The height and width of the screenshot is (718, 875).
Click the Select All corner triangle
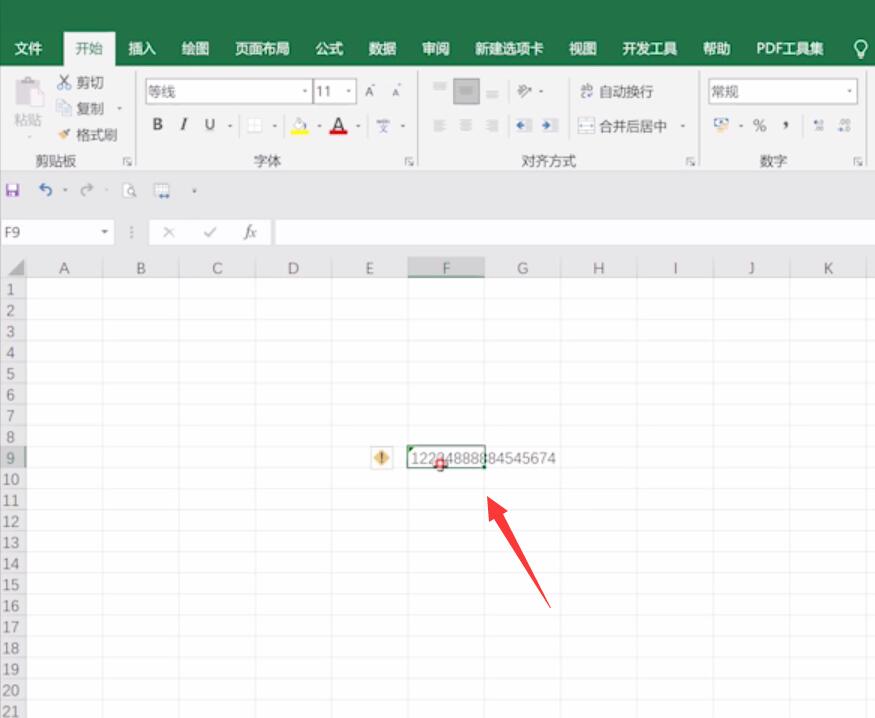(16, 268)
